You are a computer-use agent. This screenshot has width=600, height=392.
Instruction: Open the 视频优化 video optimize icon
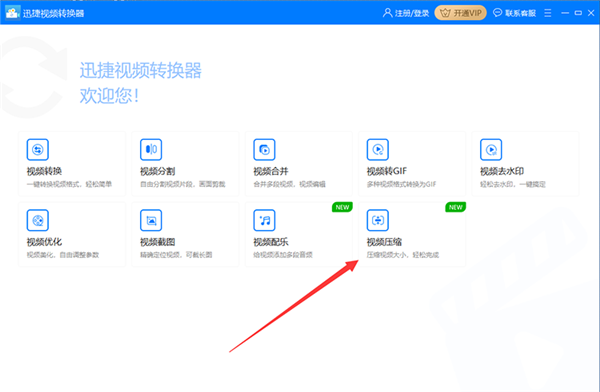tap(38, 220)
